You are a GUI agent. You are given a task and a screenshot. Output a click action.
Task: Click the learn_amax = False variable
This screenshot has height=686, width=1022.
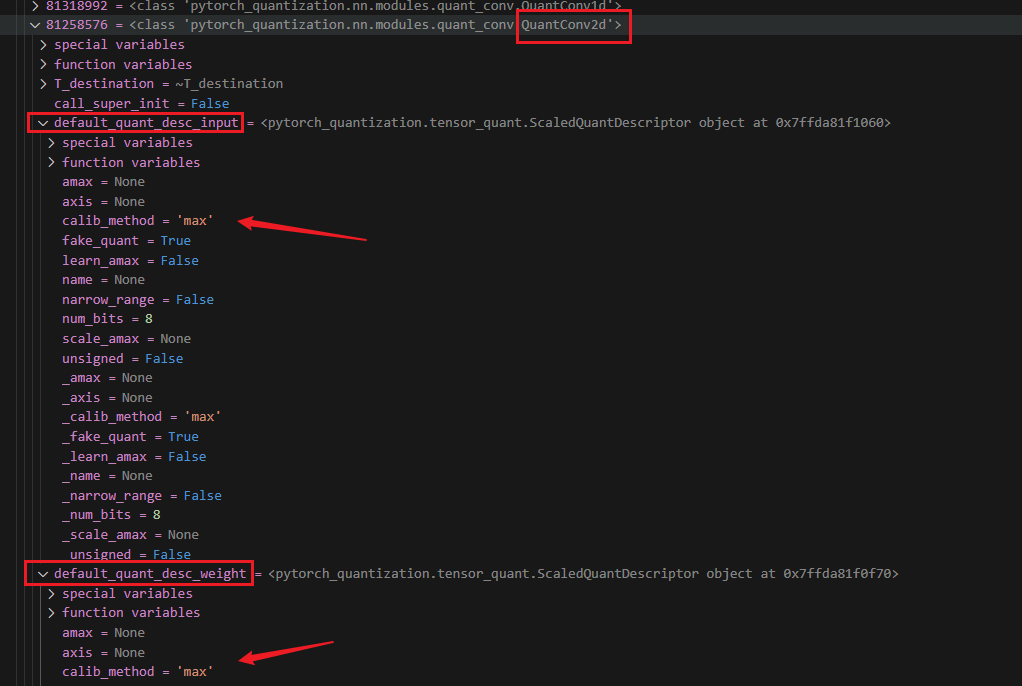[x=130, y=261]
